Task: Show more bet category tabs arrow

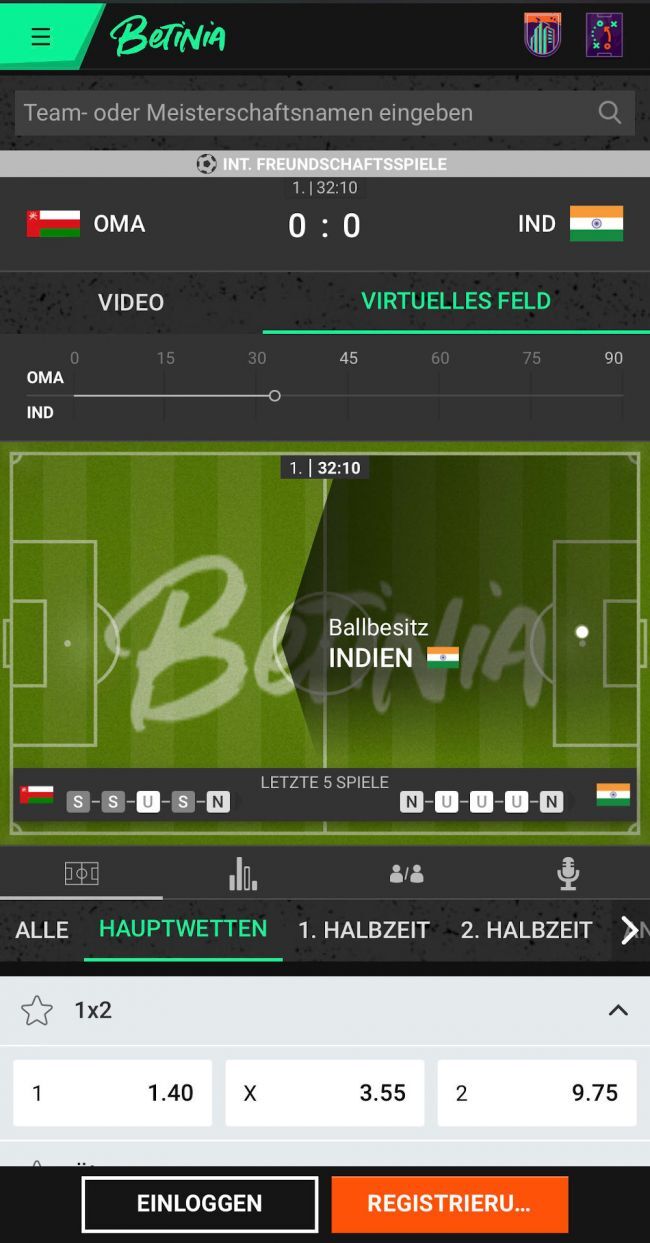Action: (x=629, y=930)
